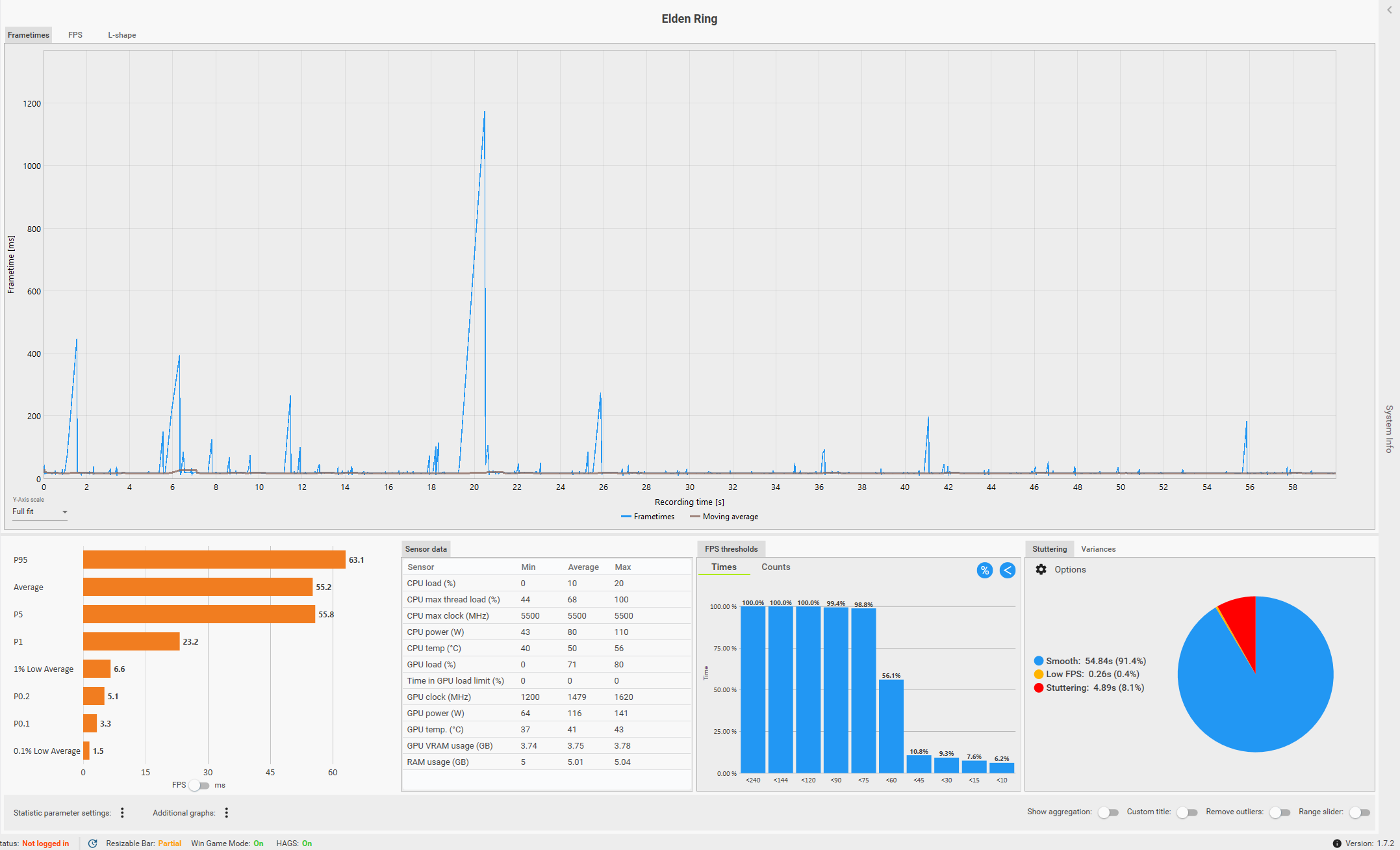Click the version info icon
The image size is (1400, 850).
tap(1336, 844)
